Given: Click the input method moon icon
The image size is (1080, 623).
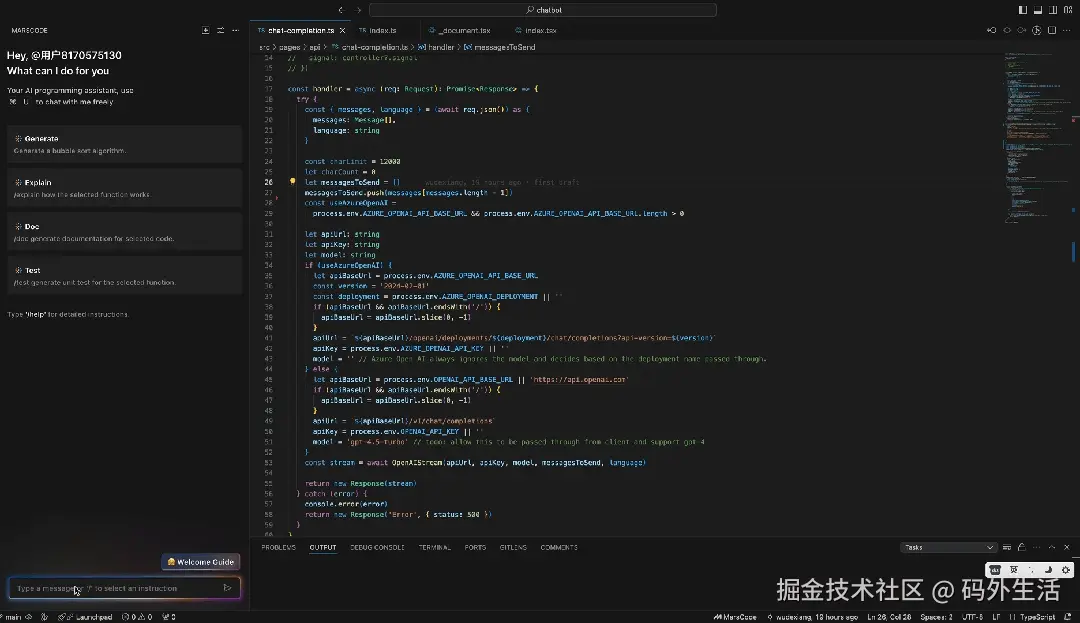Looking at the screenshot, I should point(1048,569).
